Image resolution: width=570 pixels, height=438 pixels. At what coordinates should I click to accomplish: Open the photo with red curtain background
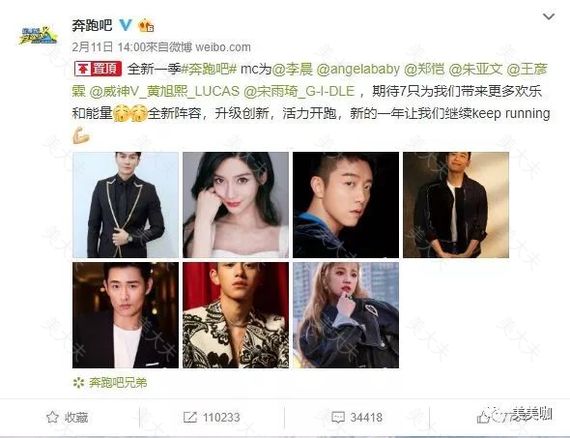236,315
